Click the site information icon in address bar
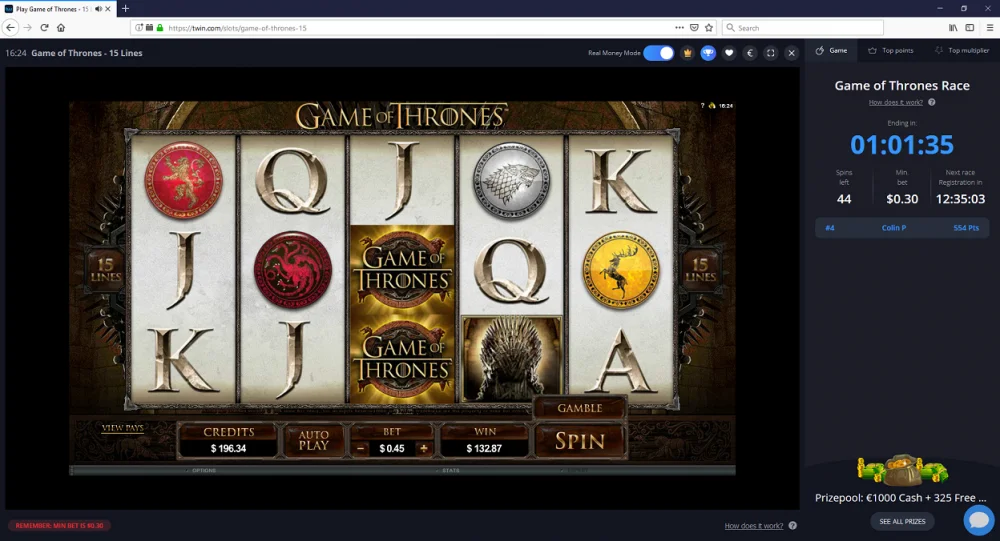The image size is (1000, 541). pos(139,28)
